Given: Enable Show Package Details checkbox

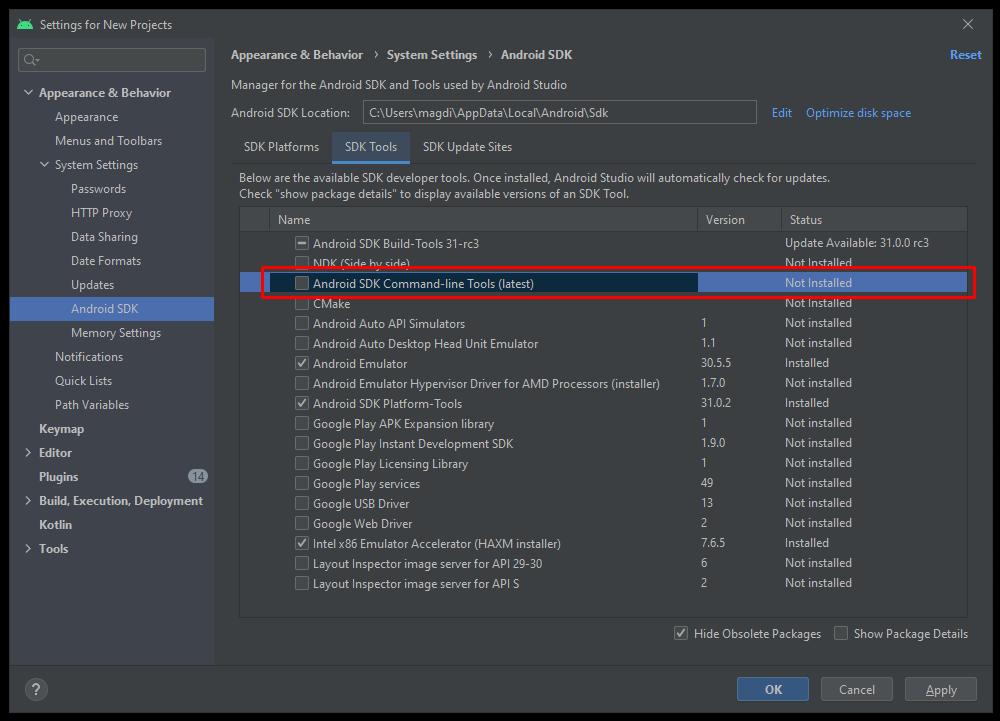Looking at the screenshot, I should [841, 633].
